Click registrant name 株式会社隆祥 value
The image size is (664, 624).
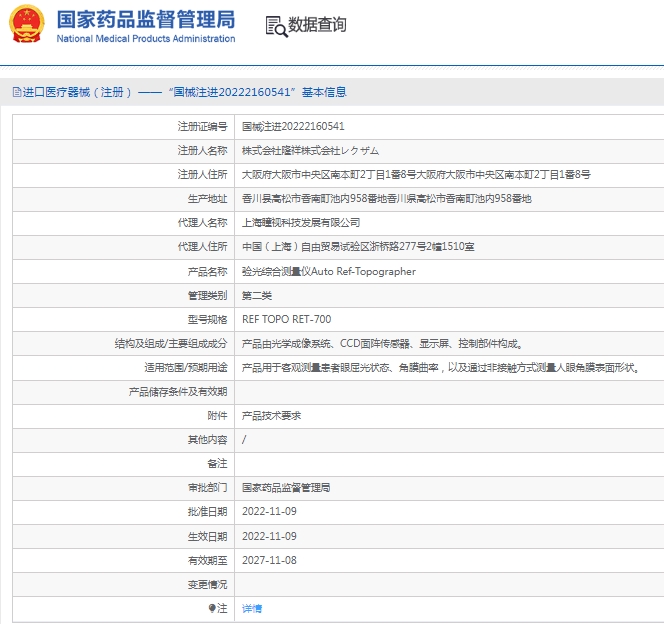pos(310,150)
